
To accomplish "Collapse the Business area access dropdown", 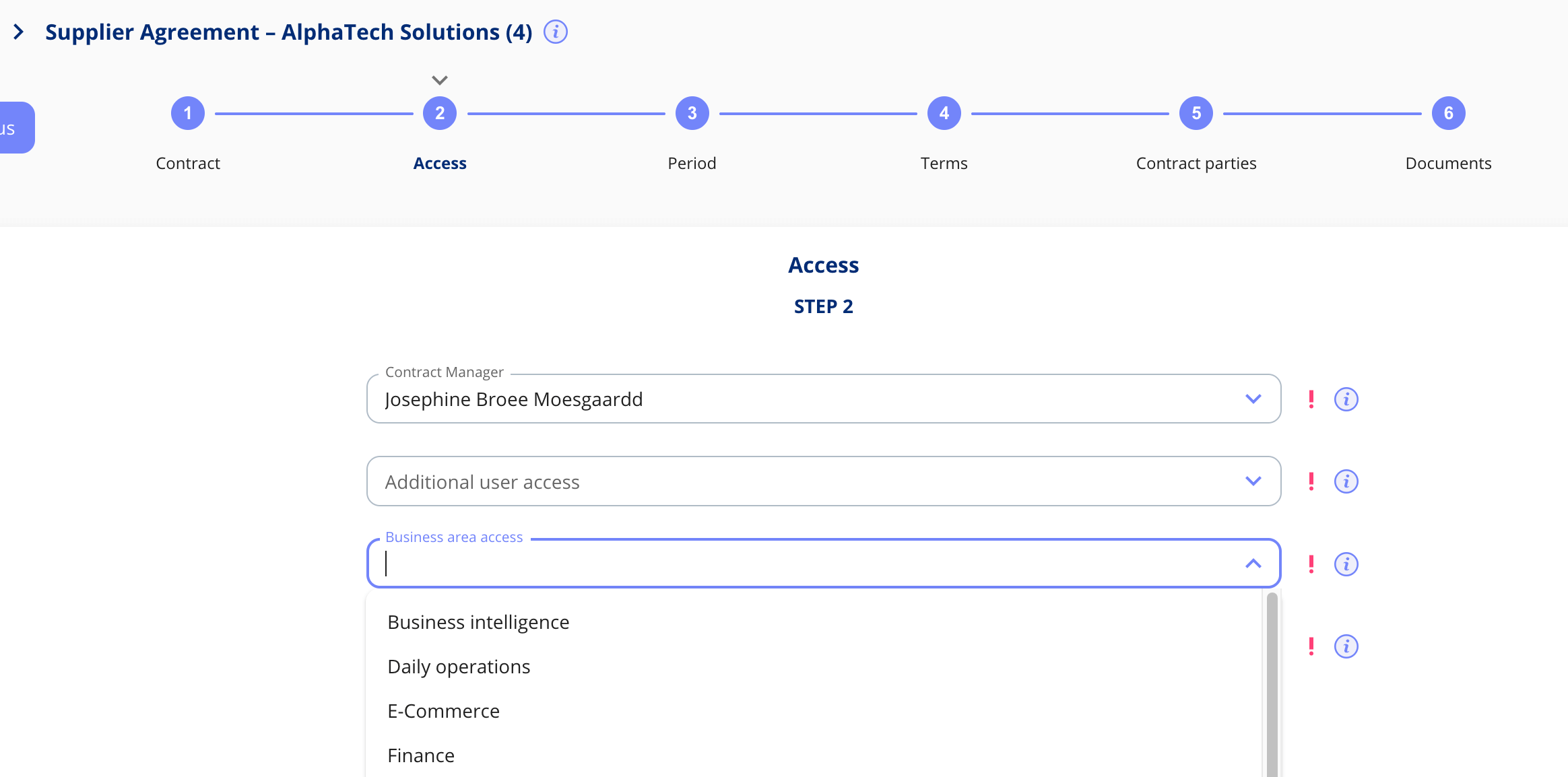I will [x=1253, y=564].
